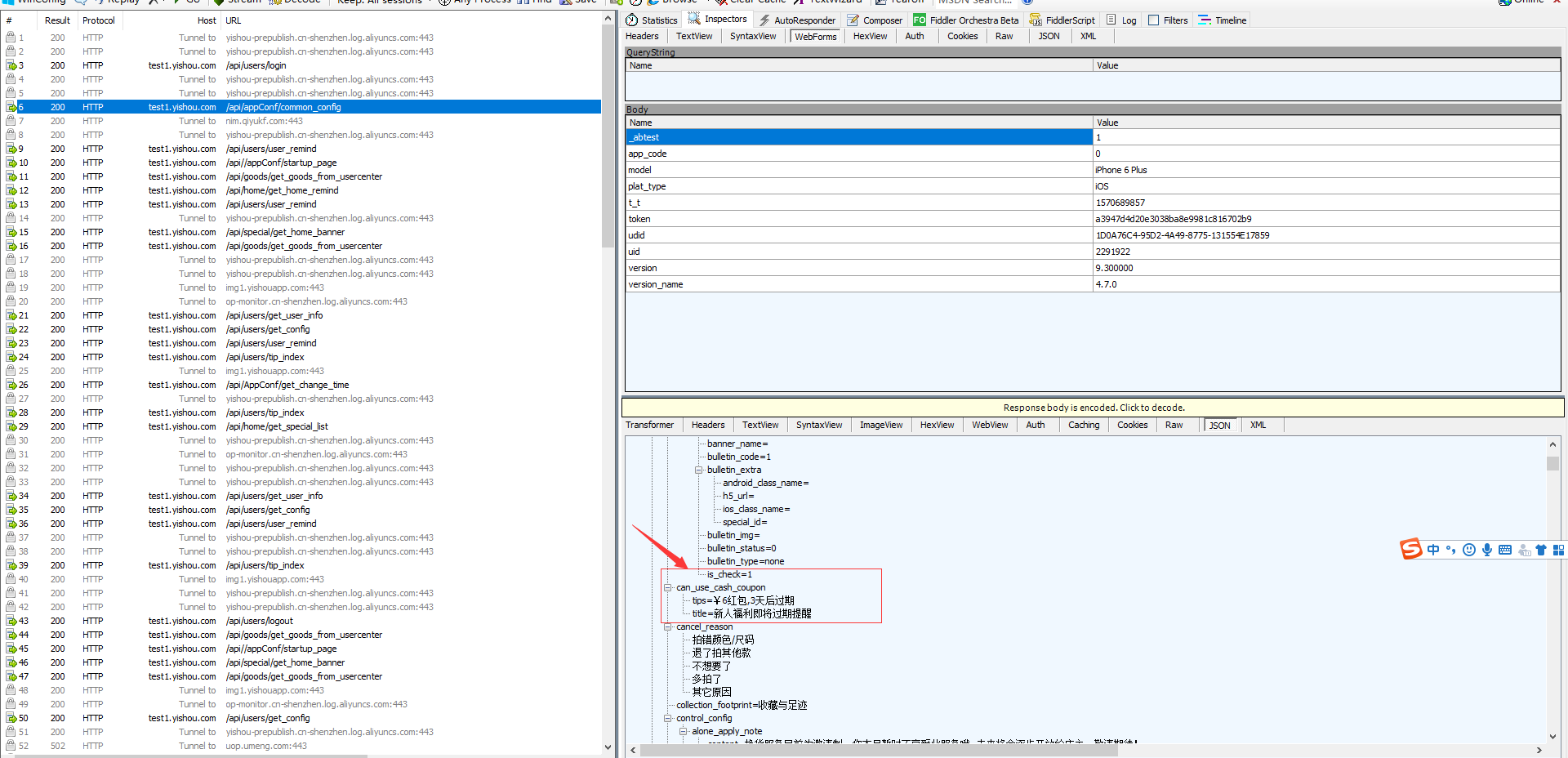Click the JSON tree horizontal scrollbar thumb
1568x758 pixels.
pyautogui.click(x=879, y=750)
